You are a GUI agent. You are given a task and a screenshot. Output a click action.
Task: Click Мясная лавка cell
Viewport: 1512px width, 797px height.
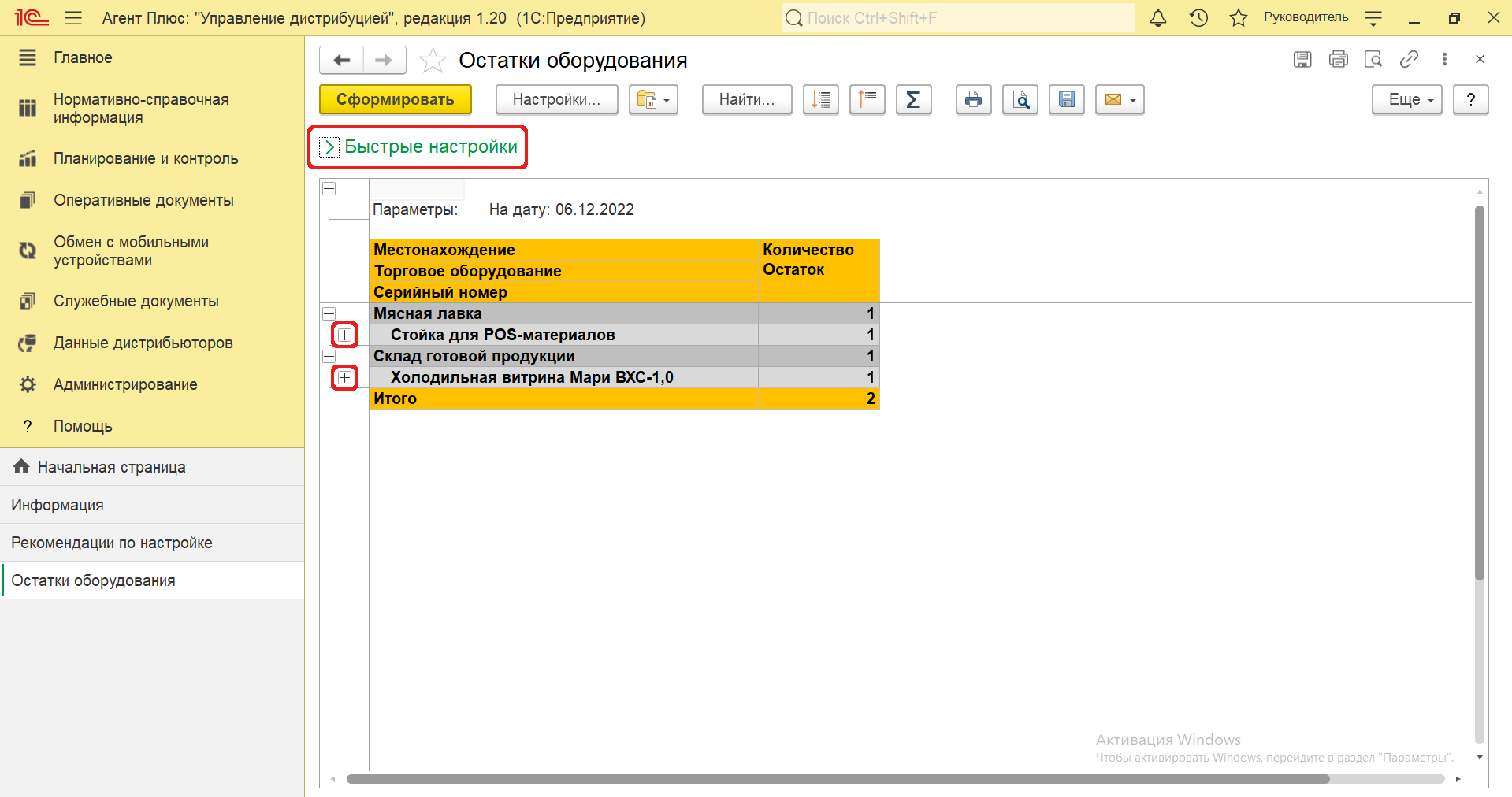(x=563, y=313)
